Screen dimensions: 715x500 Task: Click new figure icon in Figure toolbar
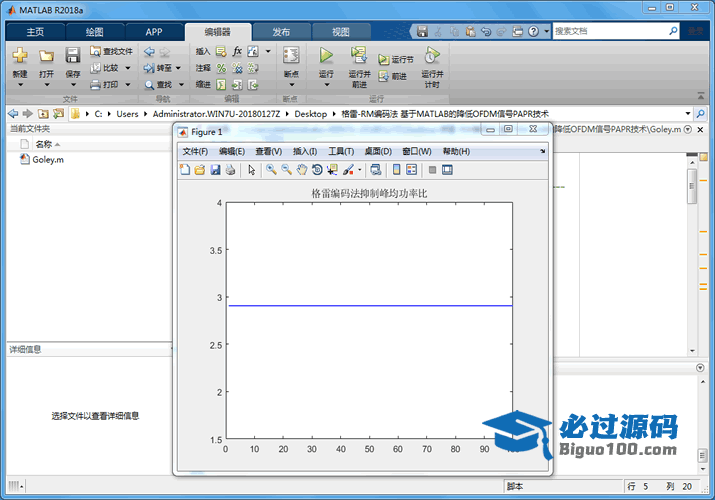(185, 170)
